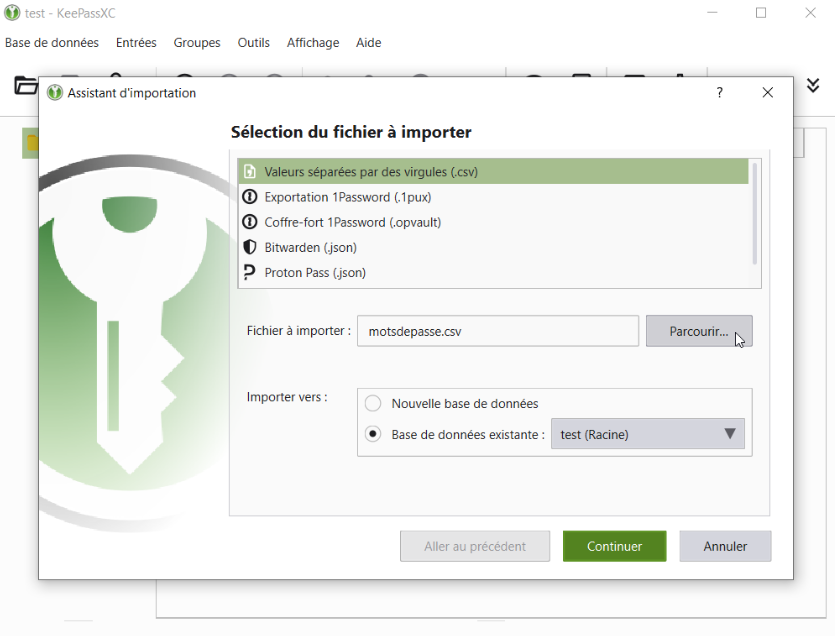Screen dimensions: 835x636
Task: Open database folder icon in toolbar
Action: click(25, 85)
